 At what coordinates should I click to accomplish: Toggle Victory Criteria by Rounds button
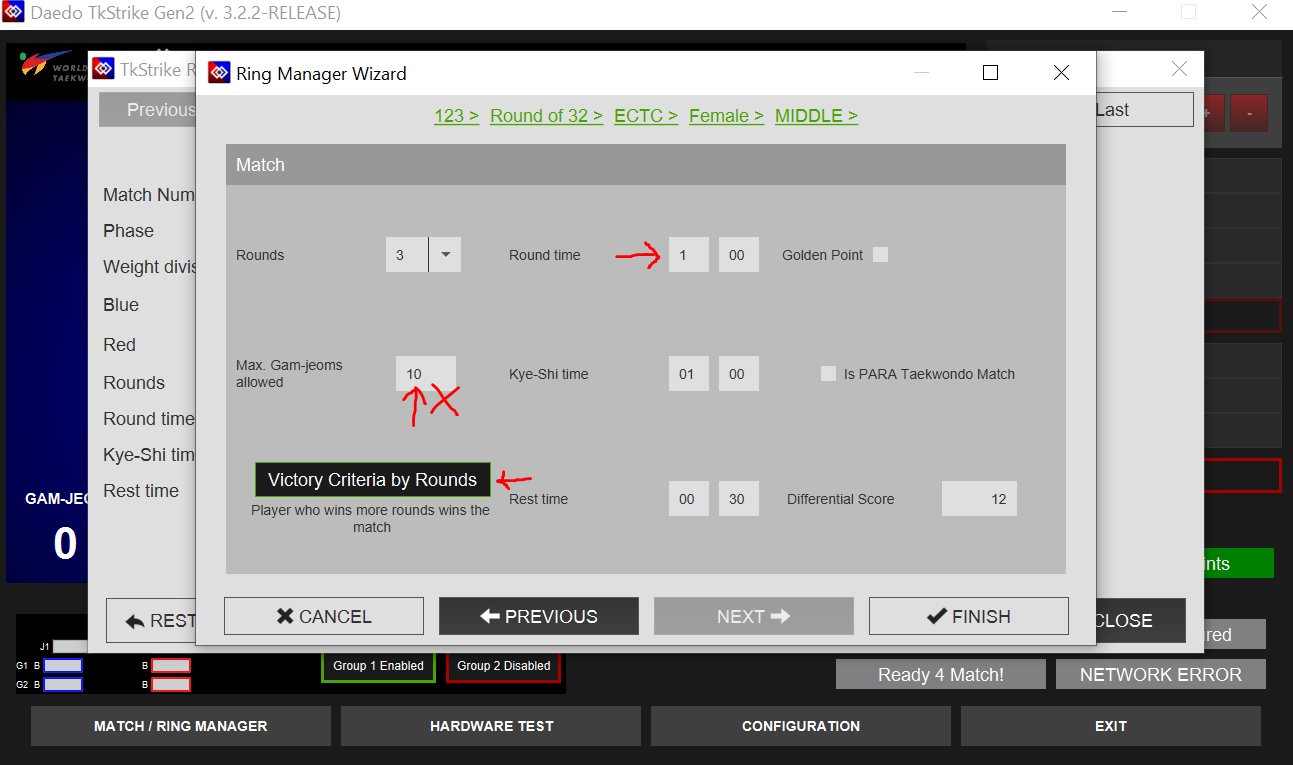click(372, 480)
